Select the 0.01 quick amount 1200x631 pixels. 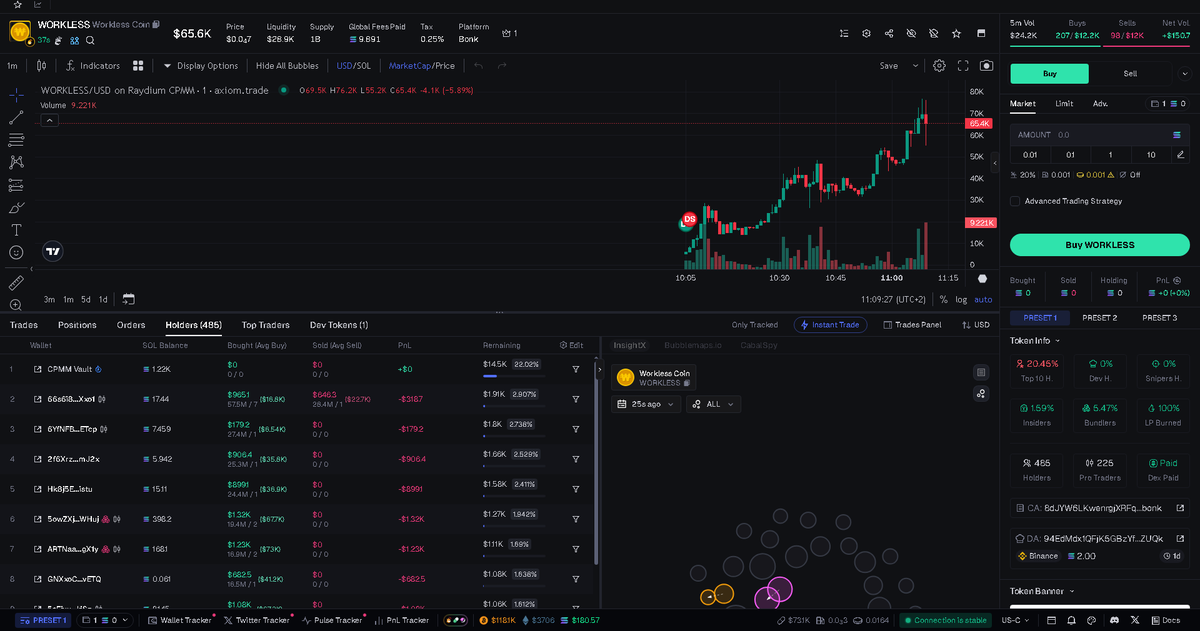[x=1030, y=155]
